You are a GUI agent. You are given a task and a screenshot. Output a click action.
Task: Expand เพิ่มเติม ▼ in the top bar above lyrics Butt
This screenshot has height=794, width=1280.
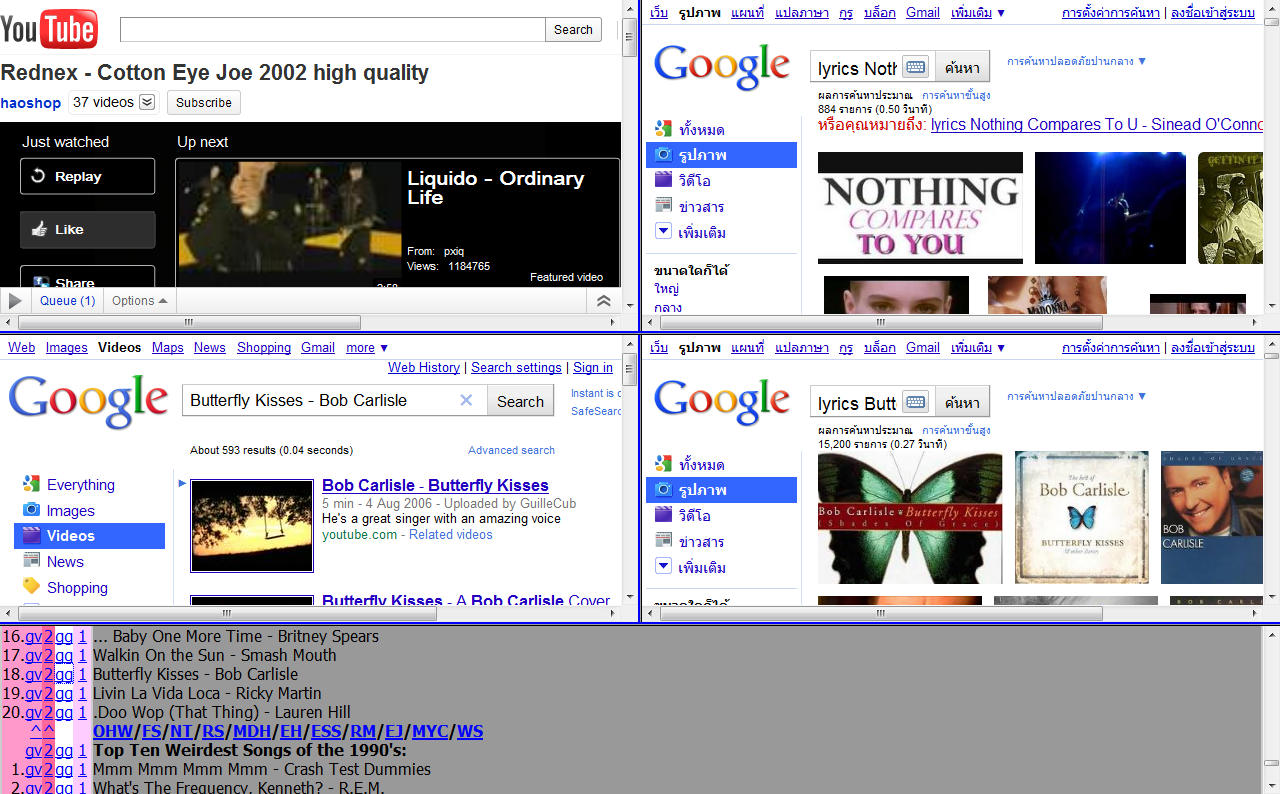coord(978,347)
